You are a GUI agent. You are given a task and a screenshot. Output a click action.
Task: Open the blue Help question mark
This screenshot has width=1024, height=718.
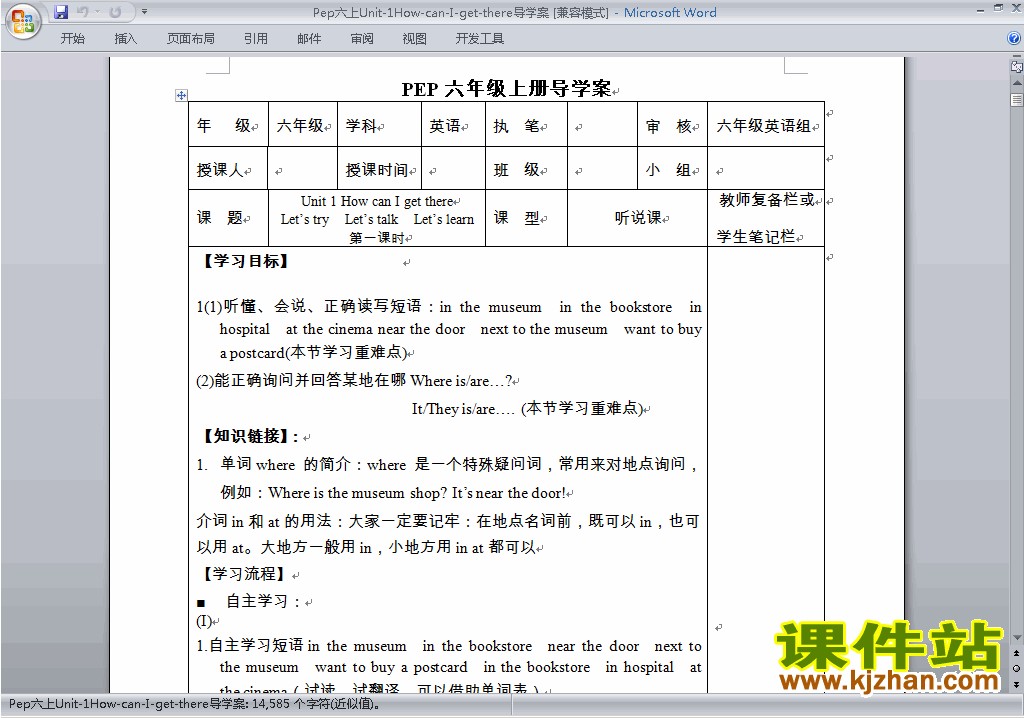pyautogui.click(x=1014, y=39)
